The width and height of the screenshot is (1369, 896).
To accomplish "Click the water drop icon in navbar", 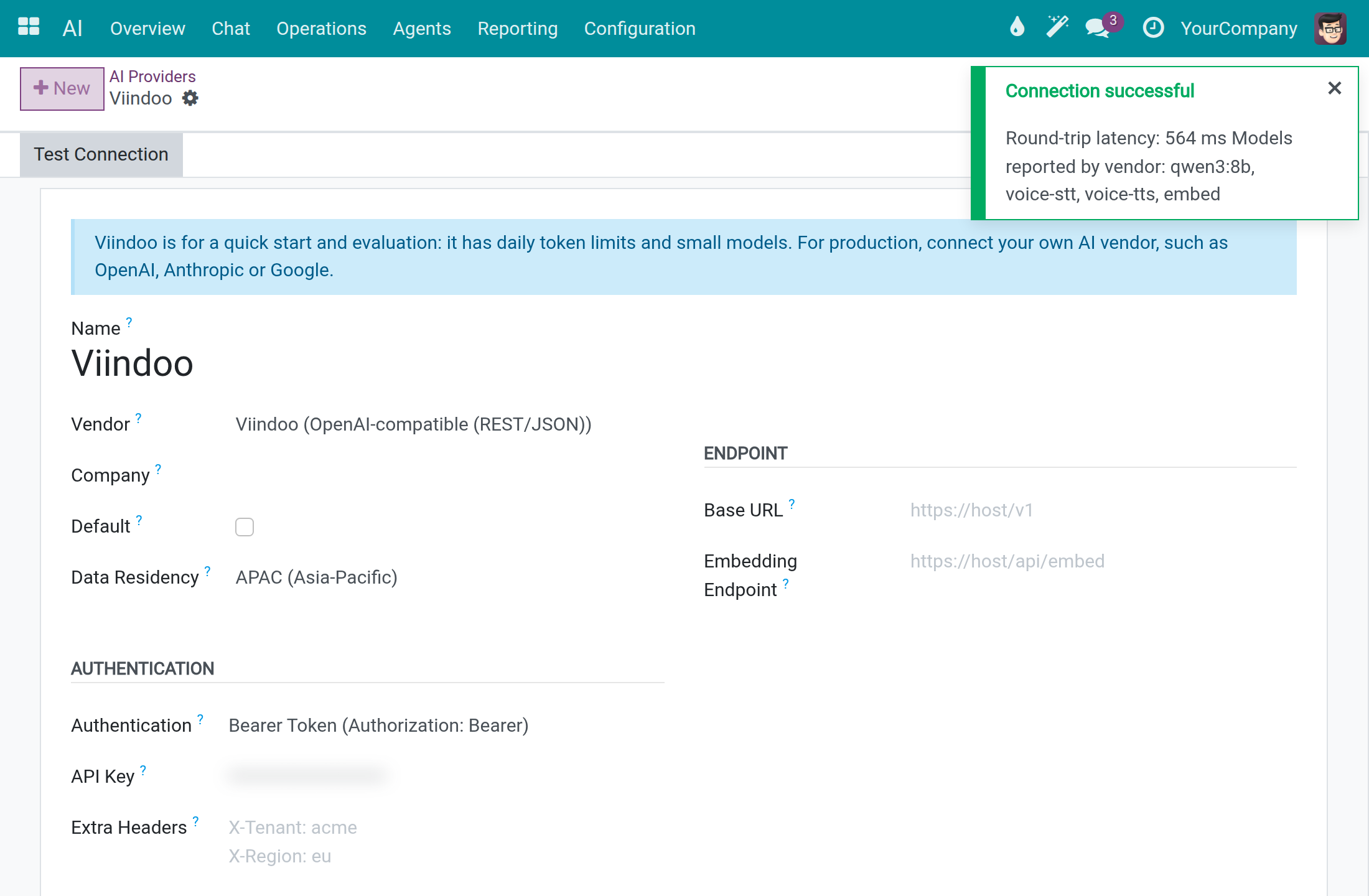I will [x=1017, y=28].
